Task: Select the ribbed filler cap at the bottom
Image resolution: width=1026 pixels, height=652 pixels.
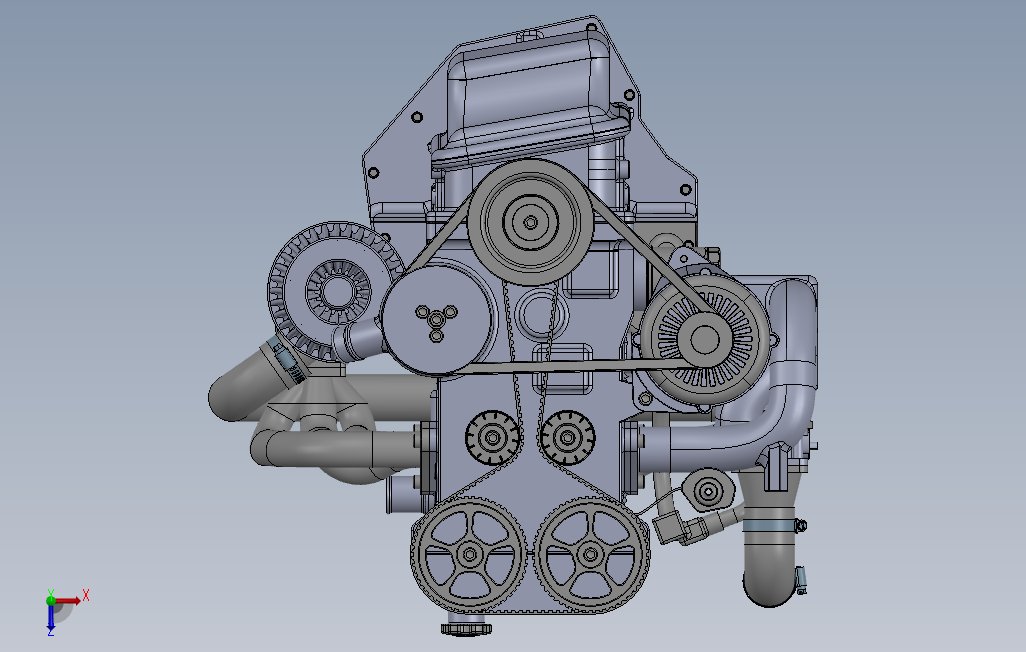Action: 466,628
